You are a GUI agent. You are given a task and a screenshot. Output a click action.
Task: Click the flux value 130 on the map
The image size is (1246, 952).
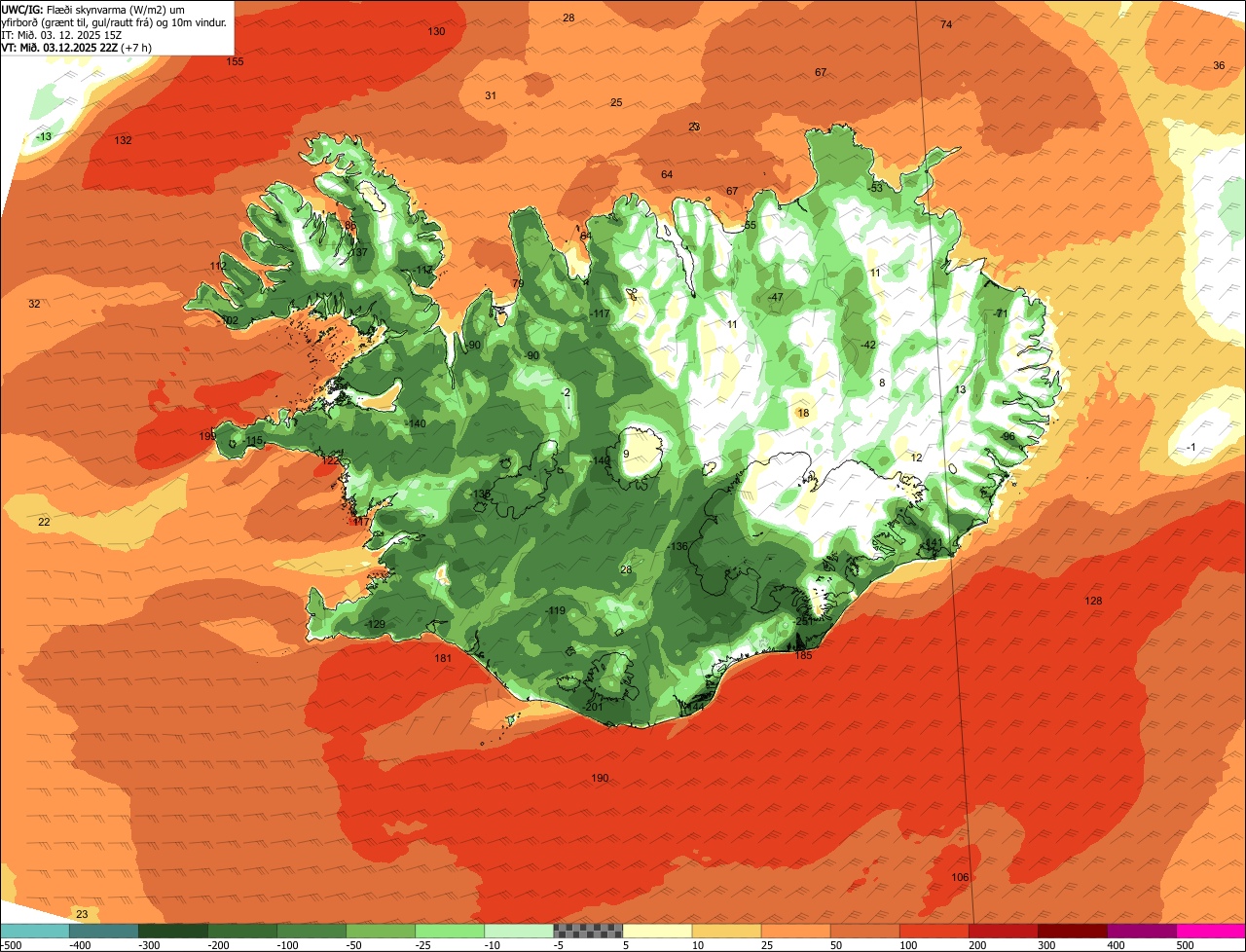click(436, 31)
